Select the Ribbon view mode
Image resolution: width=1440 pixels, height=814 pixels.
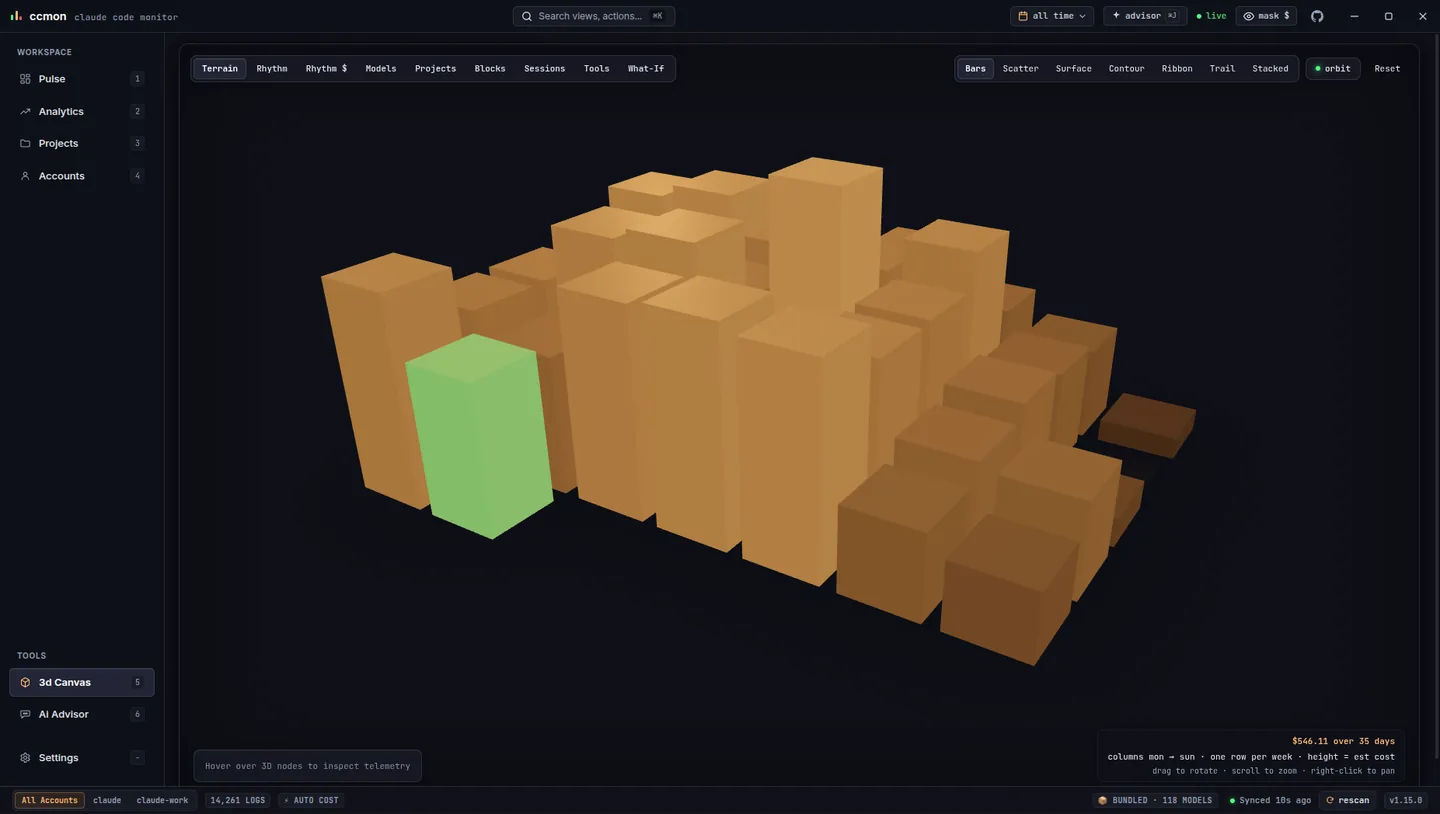pos(1177,69)
